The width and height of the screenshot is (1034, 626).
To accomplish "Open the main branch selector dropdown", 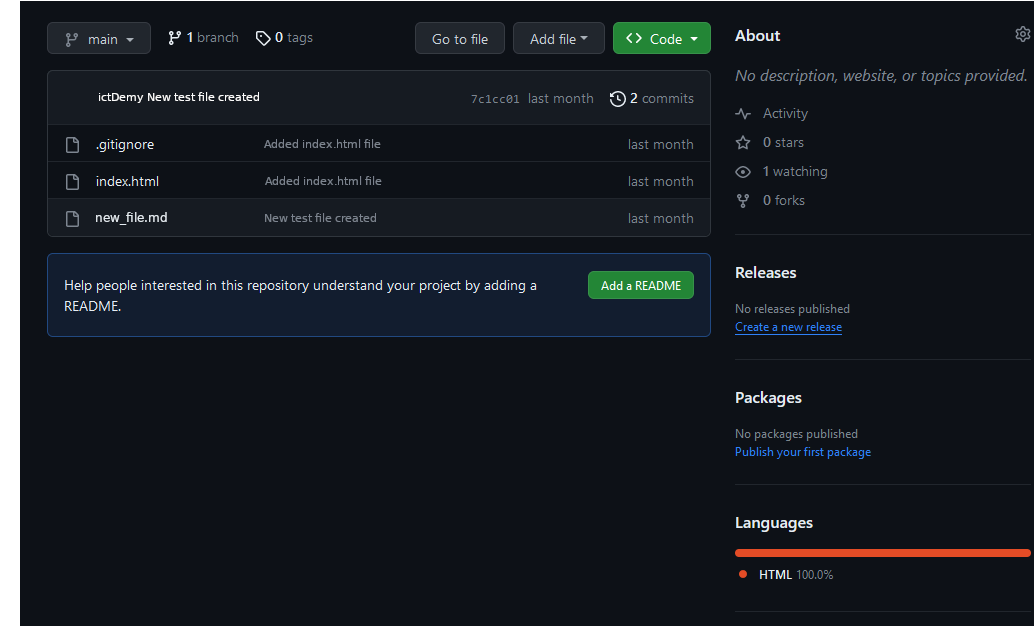I will point(98,38).
